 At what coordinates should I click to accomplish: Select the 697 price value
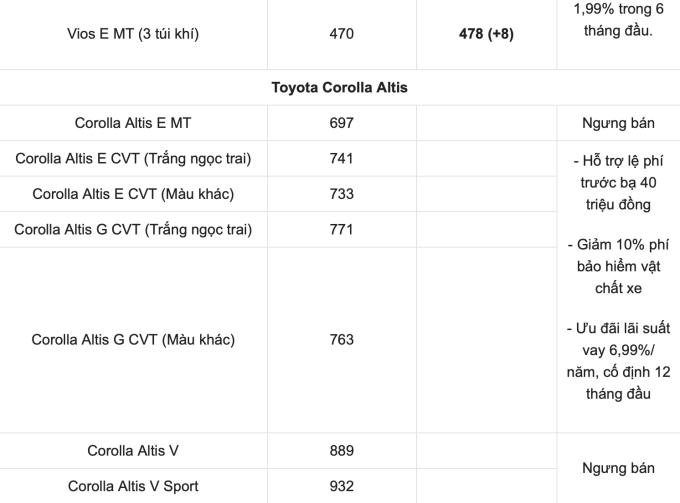pyautogui.click(x=341, y=123)
